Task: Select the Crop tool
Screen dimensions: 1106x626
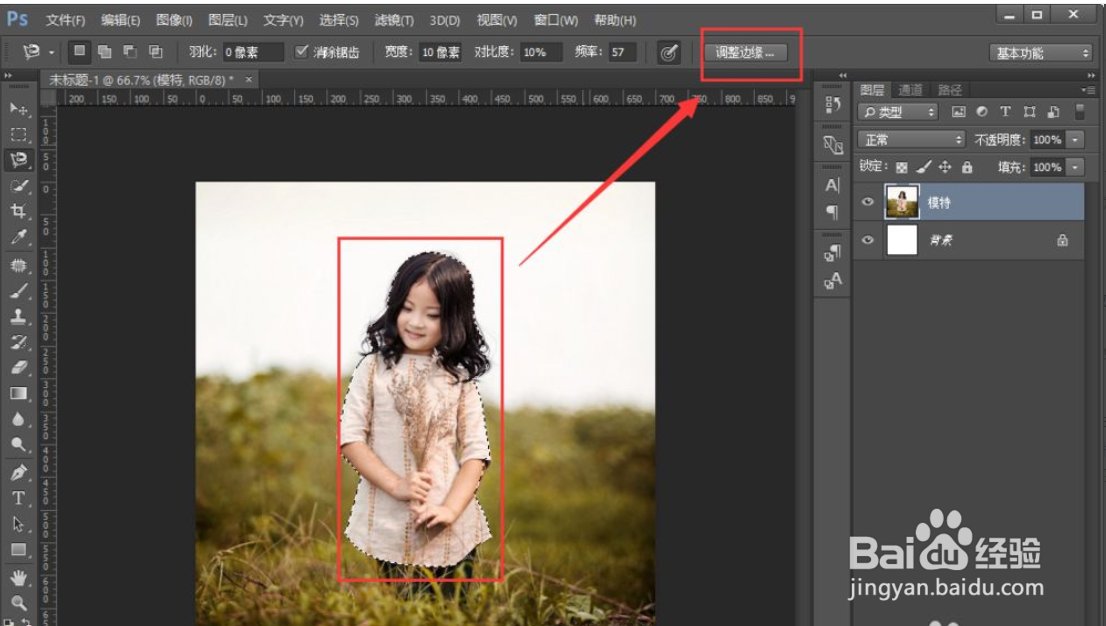Action: tap(18, 211)
